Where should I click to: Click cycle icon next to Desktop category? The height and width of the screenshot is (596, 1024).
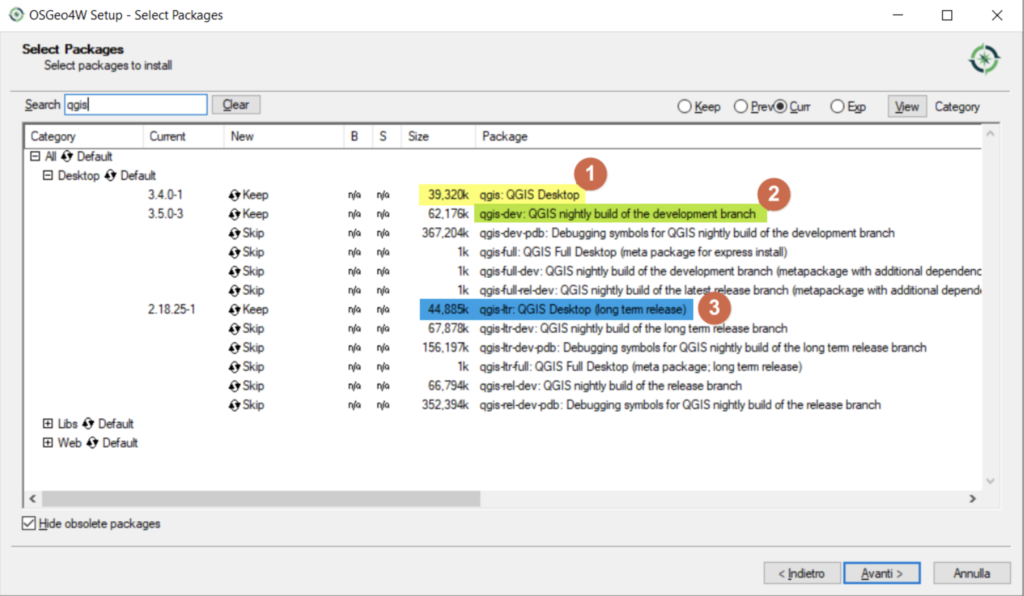coord(110,176)
